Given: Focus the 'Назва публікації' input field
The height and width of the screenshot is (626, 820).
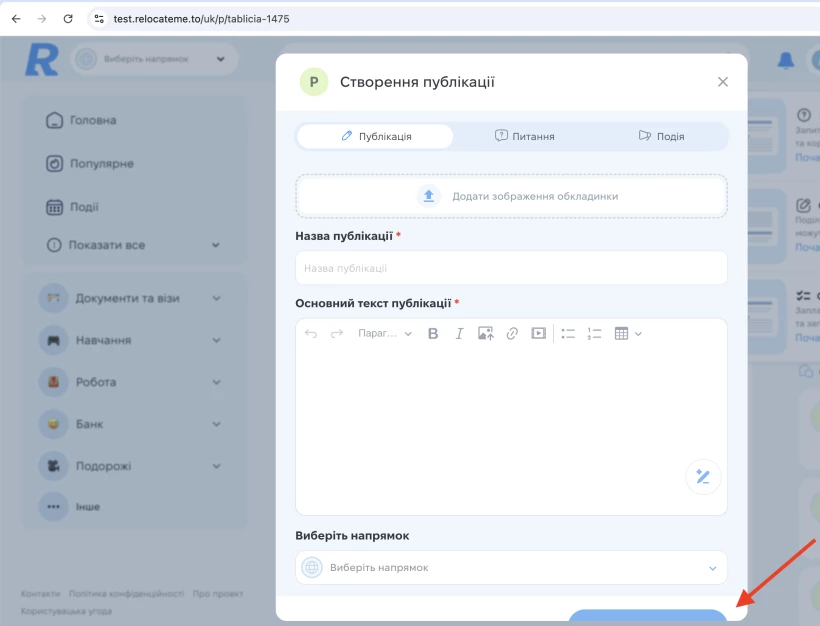Looking at the screenshot, I should [x=511, y=268].
